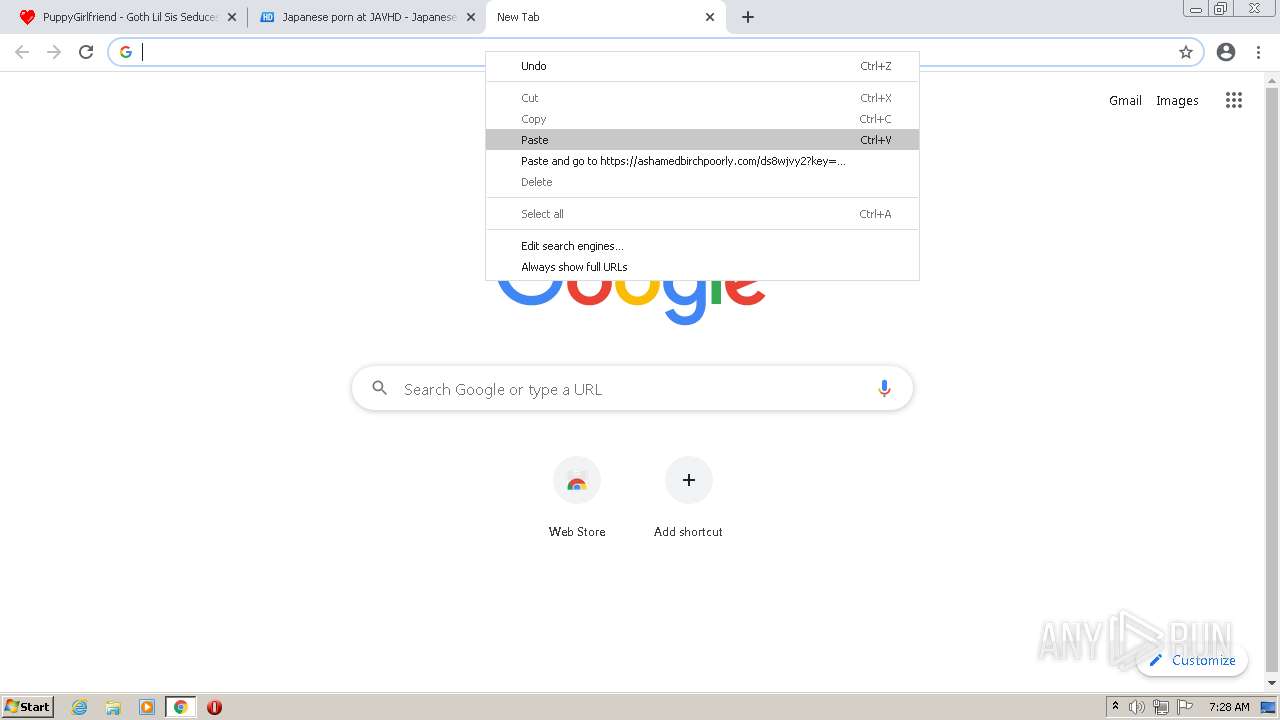Choose Undo from the context menu

(x=702, y=66)
